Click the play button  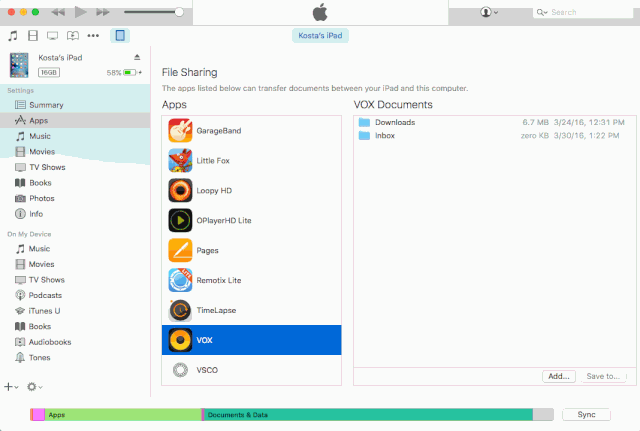pos(80,12)
